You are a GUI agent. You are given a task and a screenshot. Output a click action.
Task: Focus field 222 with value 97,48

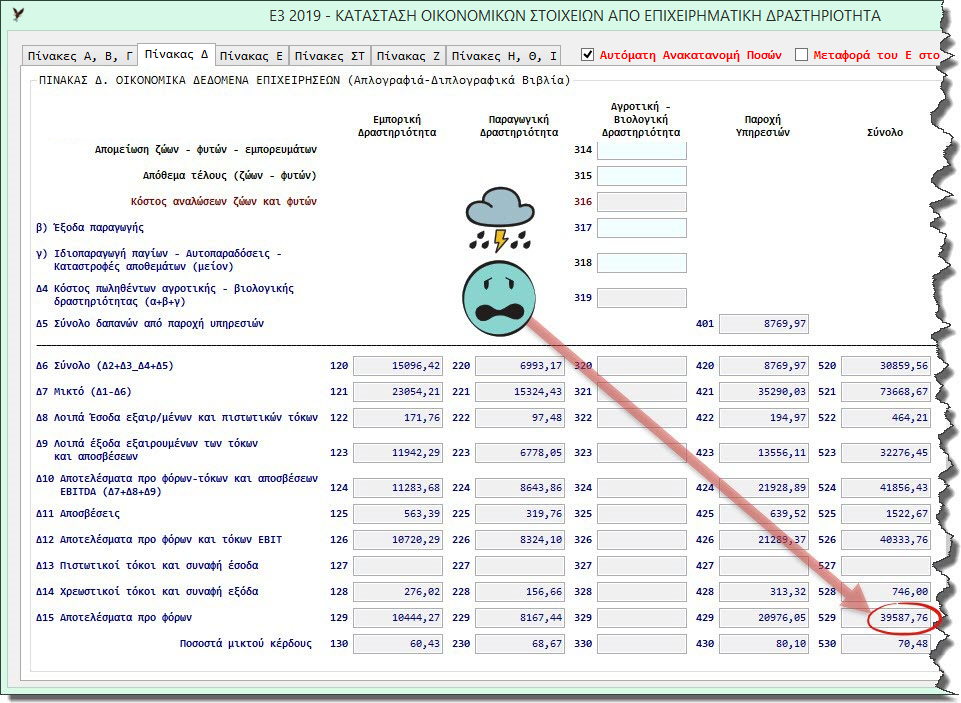520,418
